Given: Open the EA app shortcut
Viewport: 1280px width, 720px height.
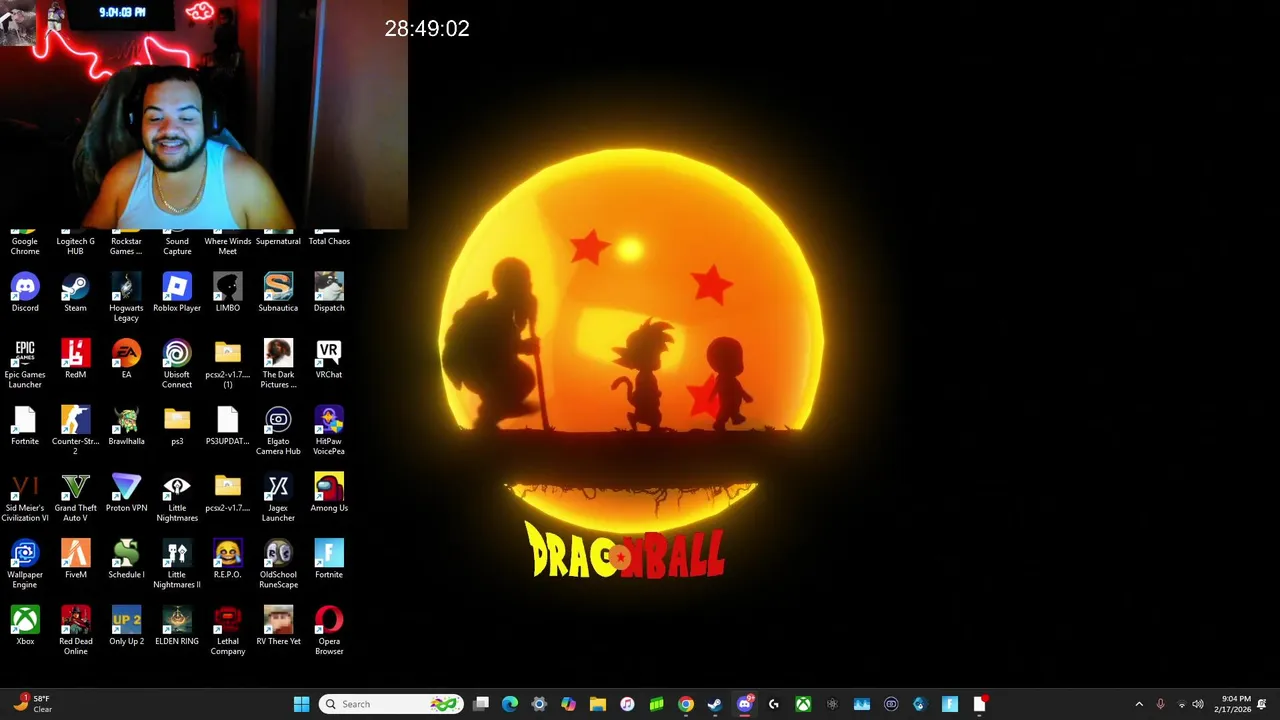Looking at the screenshot, I should (126, 360).
